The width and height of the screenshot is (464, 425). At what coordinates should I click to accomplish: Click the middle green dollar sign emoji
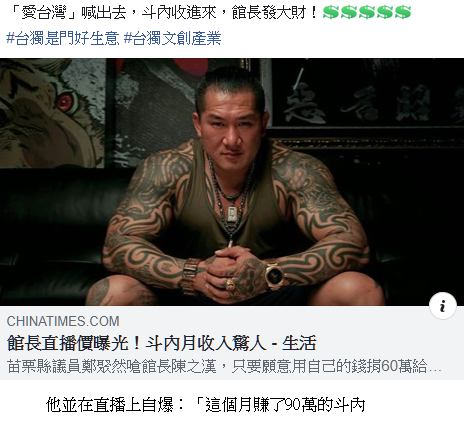coord(367,12)
